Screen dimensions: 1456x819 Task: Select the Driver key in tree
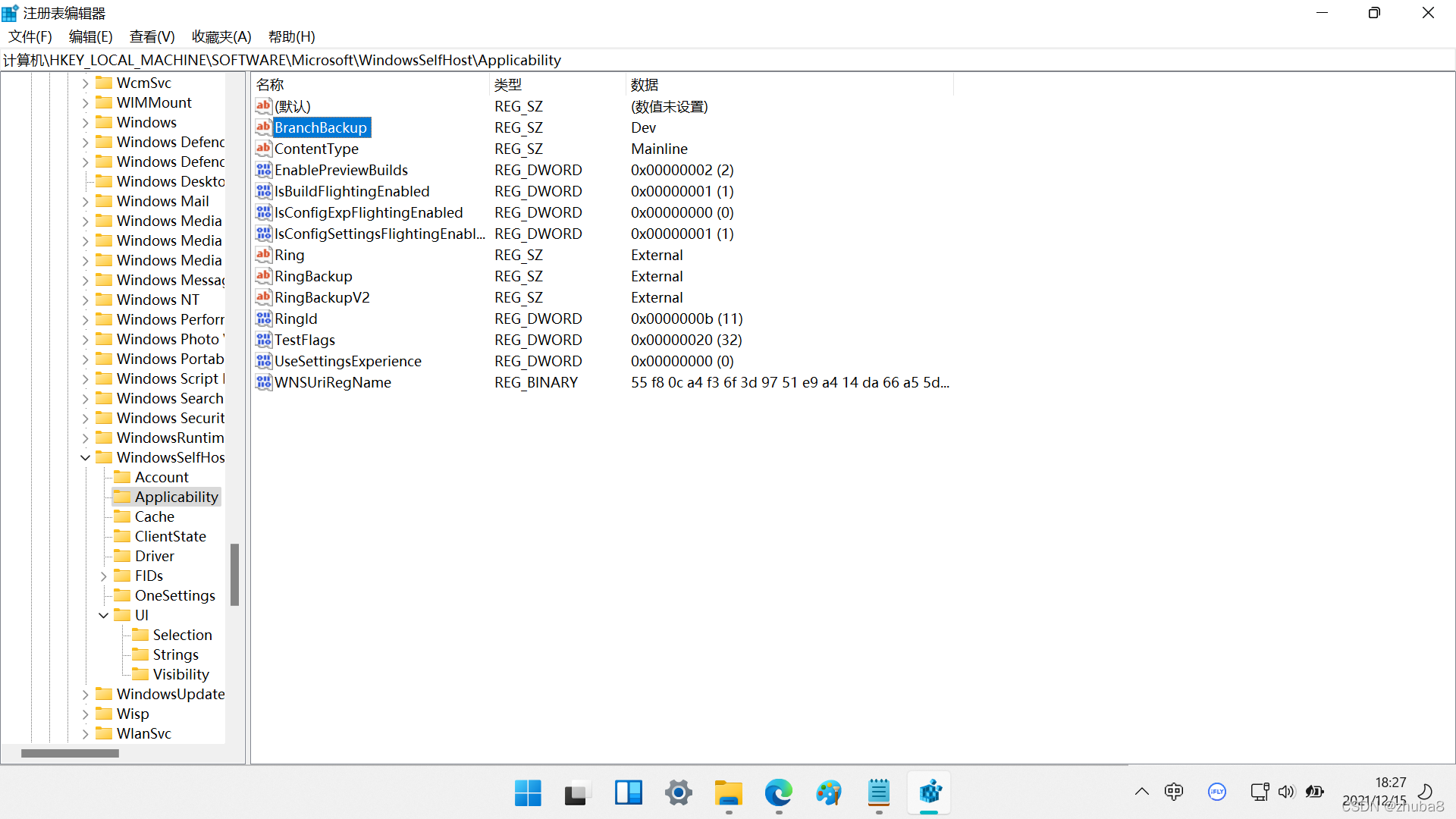click(x=155, y=556)
